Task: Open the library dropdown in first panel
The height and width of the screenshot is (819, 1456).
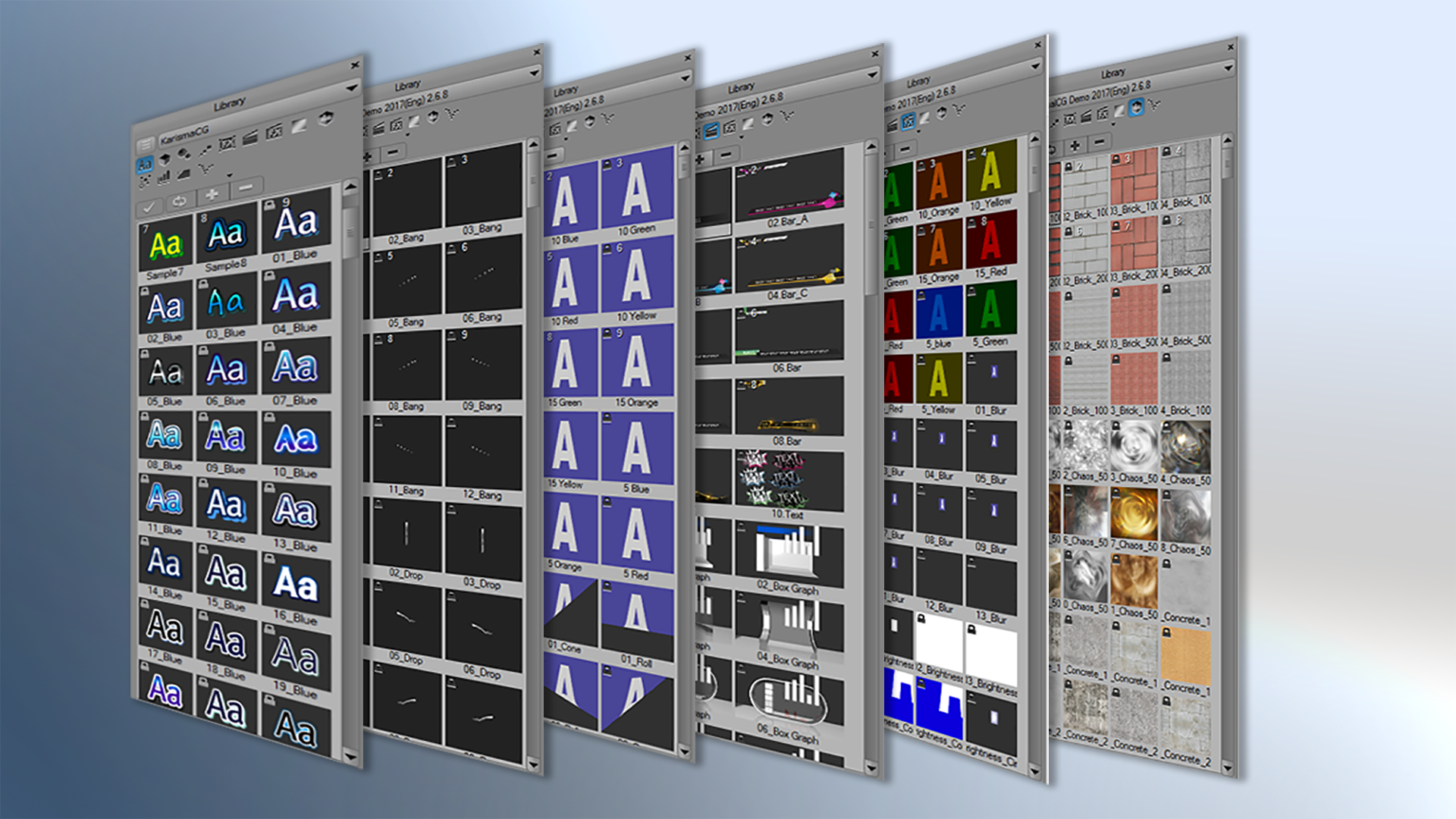Action: point(351,88)
